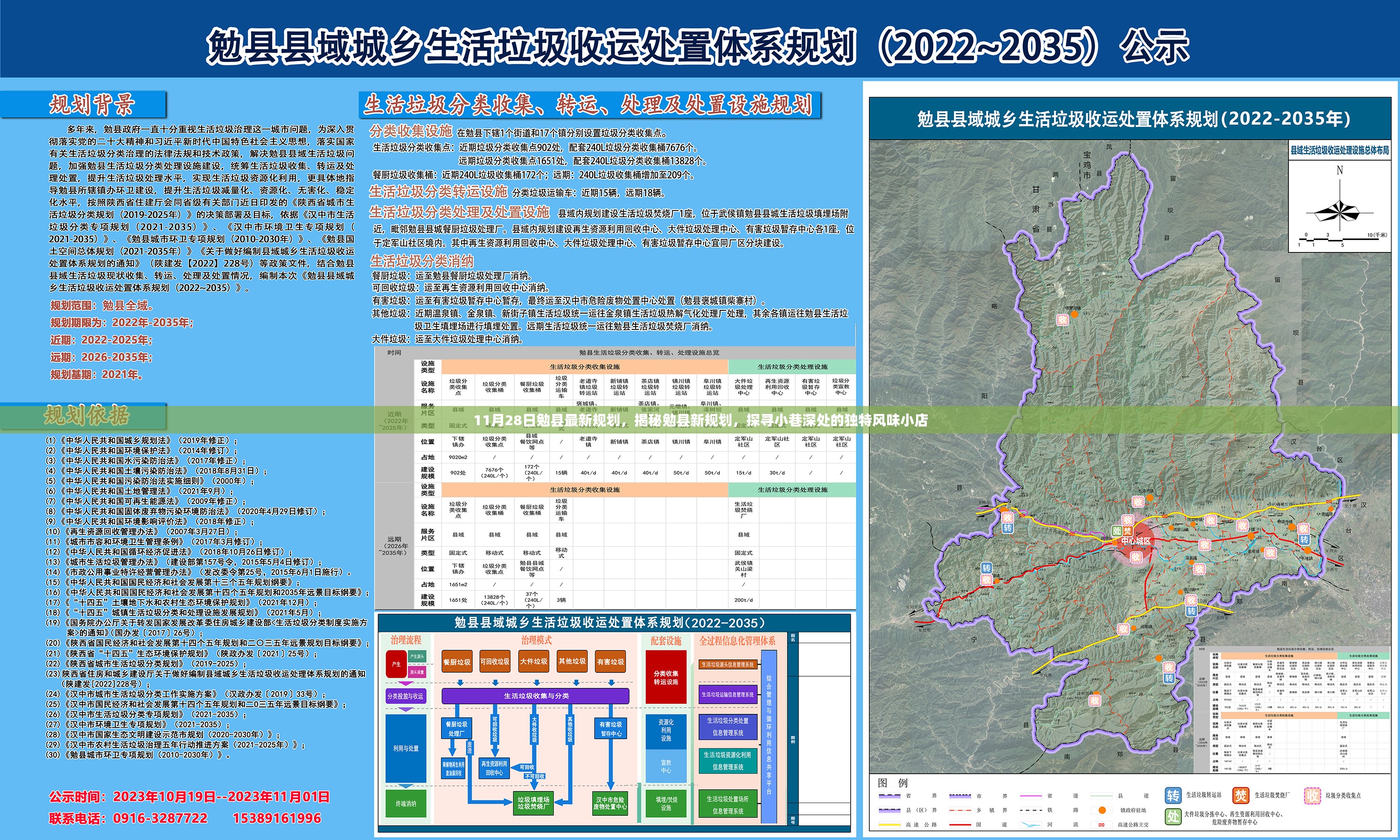Screen dimensions: 1400x840
Task: Click the 分类收集设施 subheading
Action: point(410,131)
